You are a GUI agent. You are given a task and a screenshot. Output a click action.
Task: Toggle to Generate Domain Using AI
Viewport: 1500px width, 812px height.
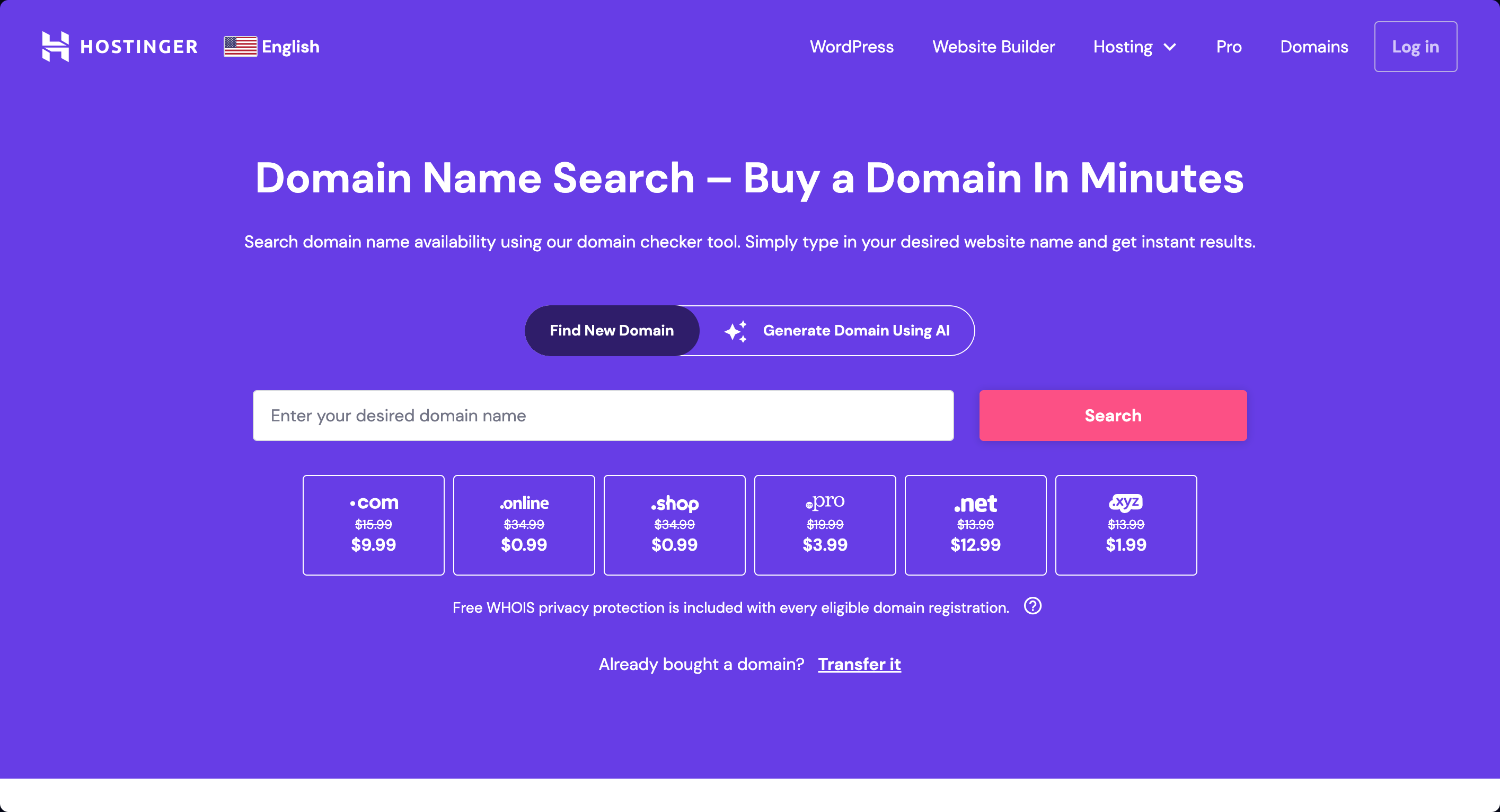coord(855,331)
